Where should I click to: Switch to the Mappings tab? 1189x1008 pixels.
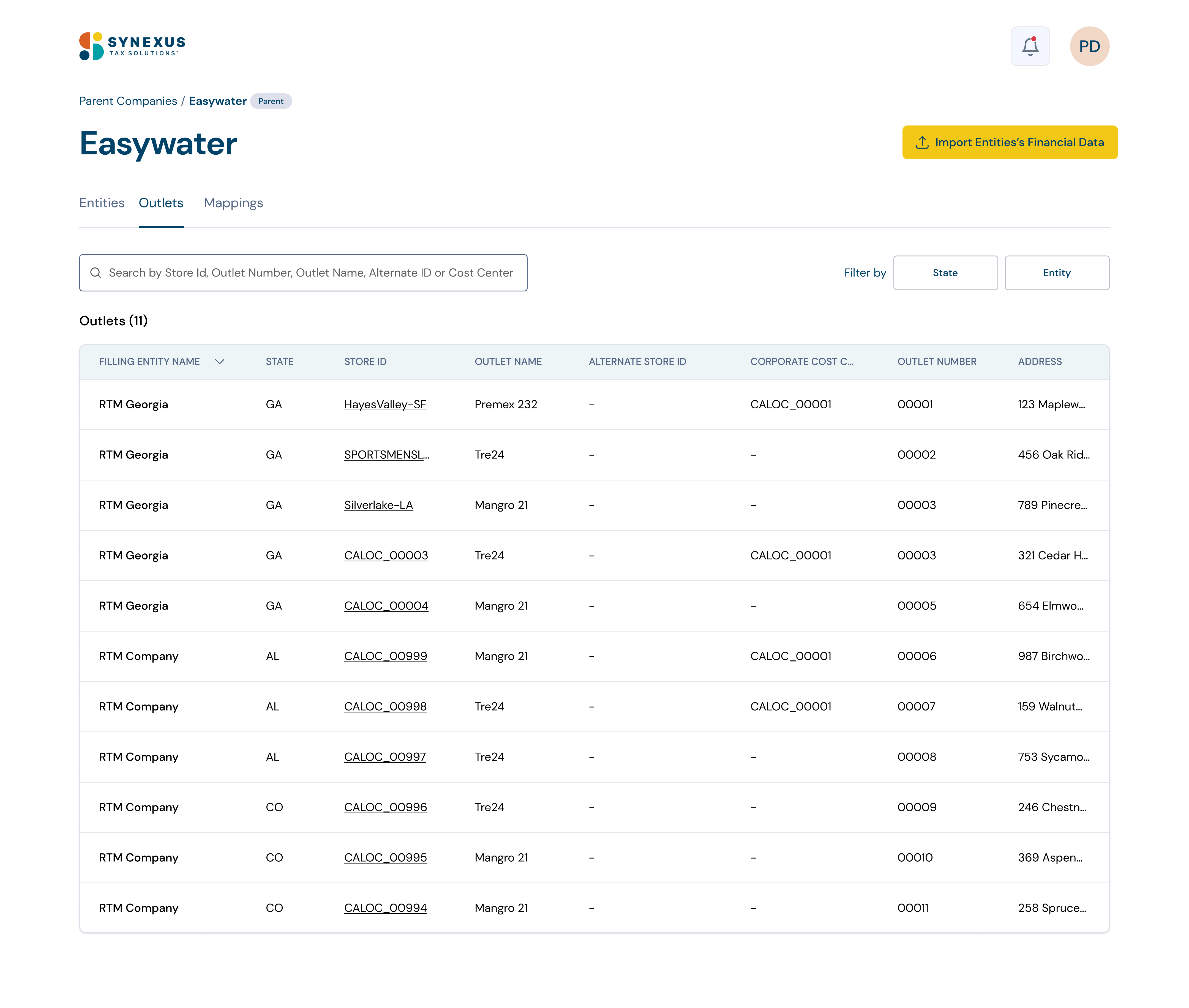[x=233, y=203]
